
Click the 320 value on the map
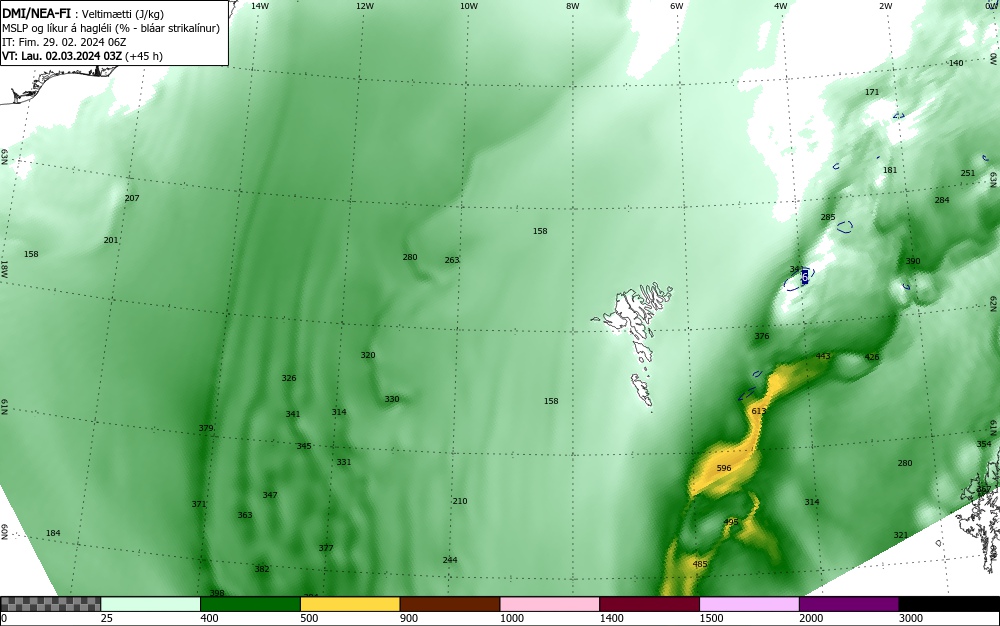[x=368, y=355]
